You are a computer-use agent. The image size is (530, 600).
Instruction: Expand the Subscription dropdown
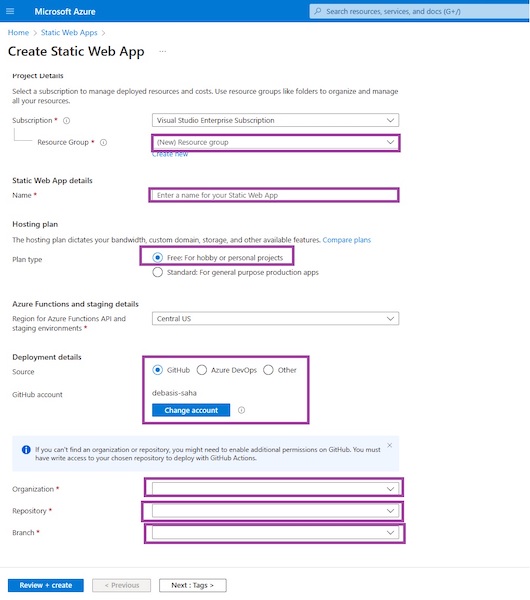[x=276, y=120]
